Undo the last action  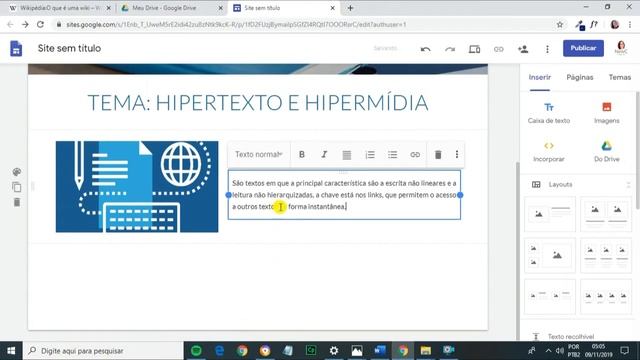pos(425,49)
